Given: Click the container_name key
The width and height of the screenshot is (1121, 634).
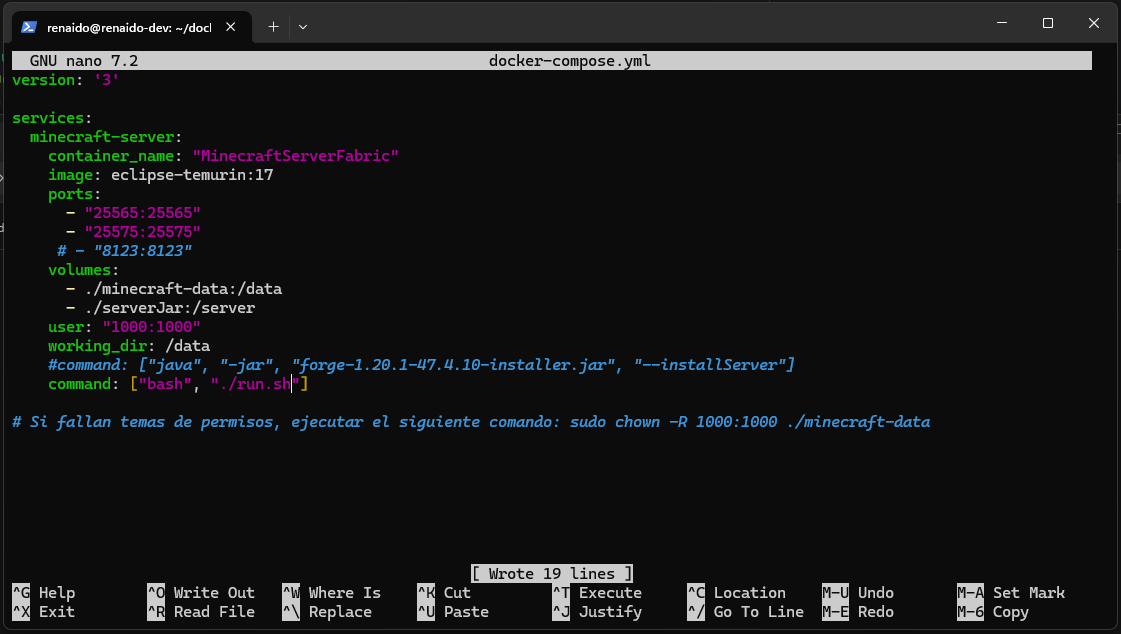Looking at the screenshot, I should [x=111, y=156].
